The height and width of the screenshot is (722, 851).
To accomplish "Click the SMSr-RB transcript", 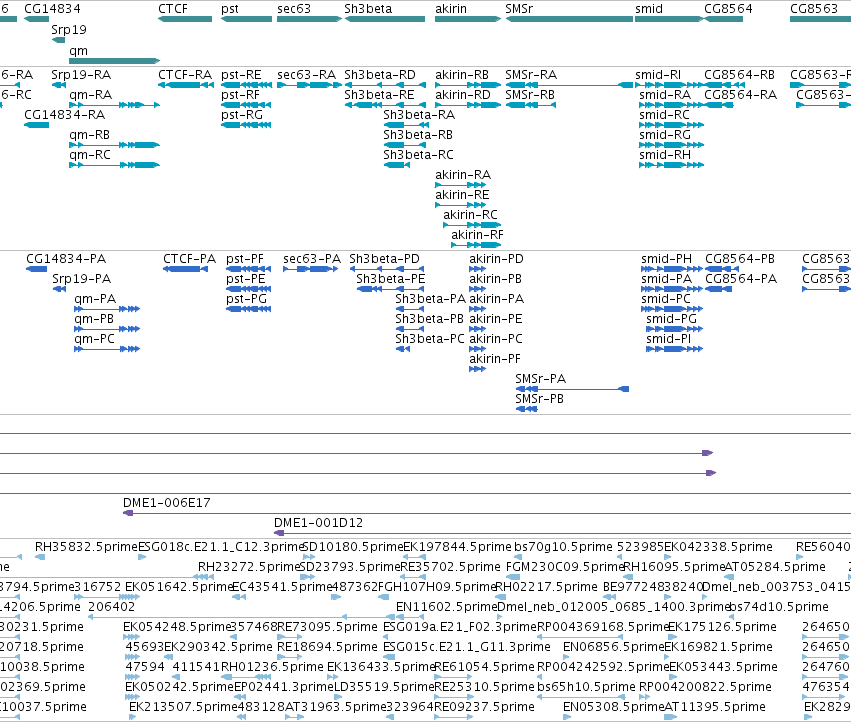I will pyautogui.click(x=531, y=105).
